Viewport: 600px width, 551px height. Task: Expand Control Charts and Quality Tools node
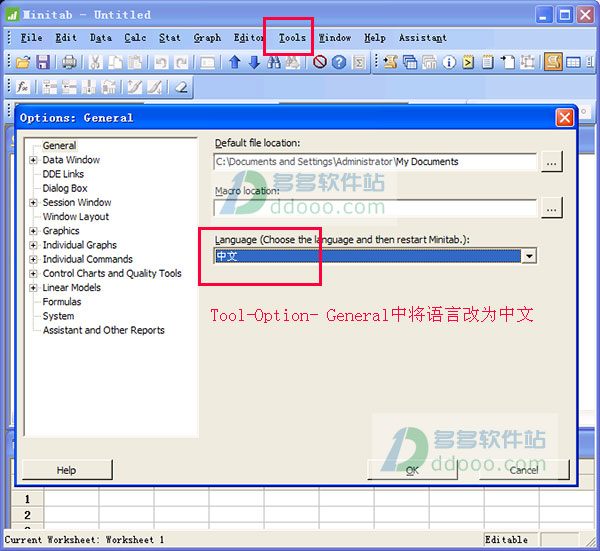pos(33,274)
